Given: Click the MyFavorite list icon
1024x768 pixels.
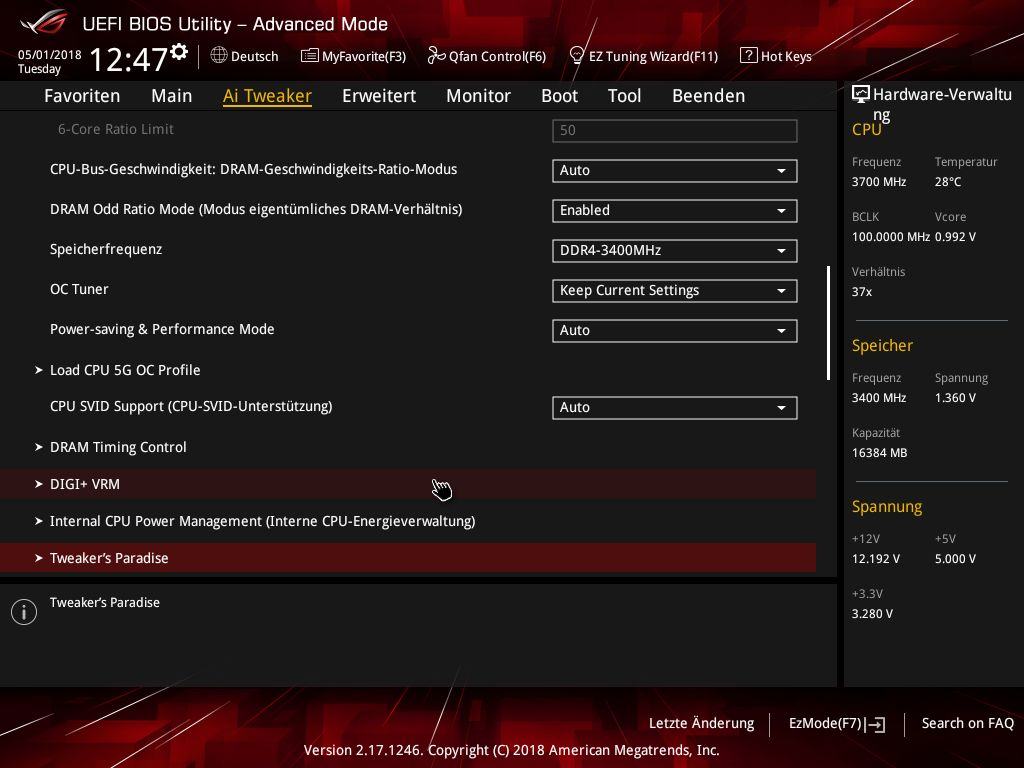Looking at the screenshot, I should pyautogui.click(x=310, y=56).
